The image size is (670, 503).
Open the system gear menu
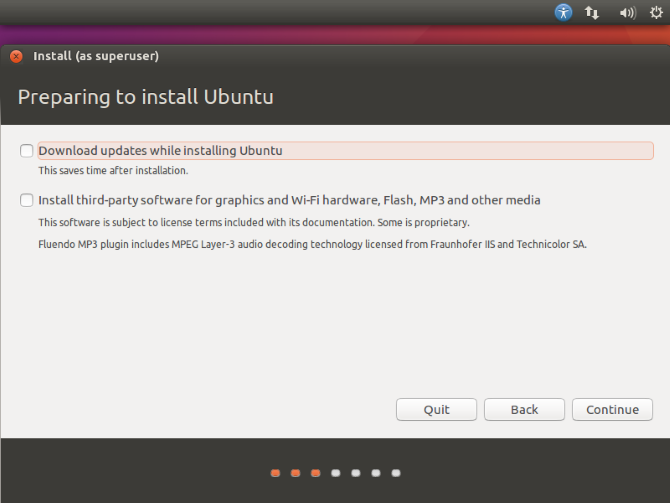[656, 13]
